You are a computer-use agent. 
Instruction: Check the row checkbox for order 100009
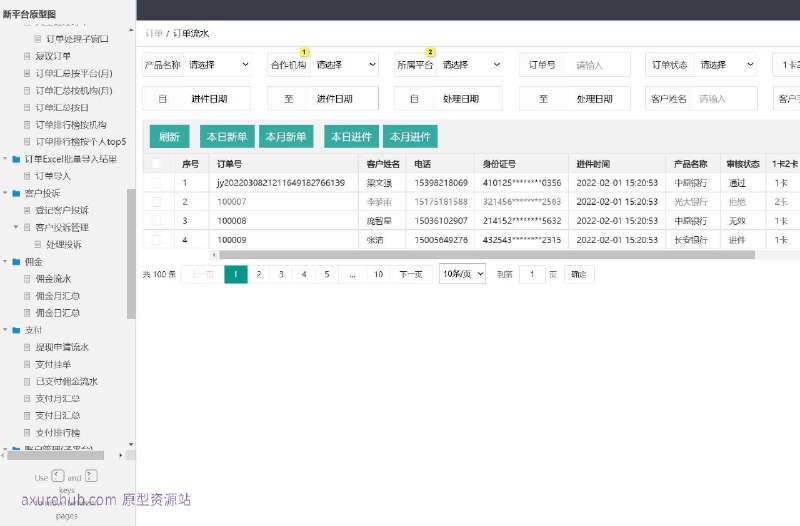[156, 239]
